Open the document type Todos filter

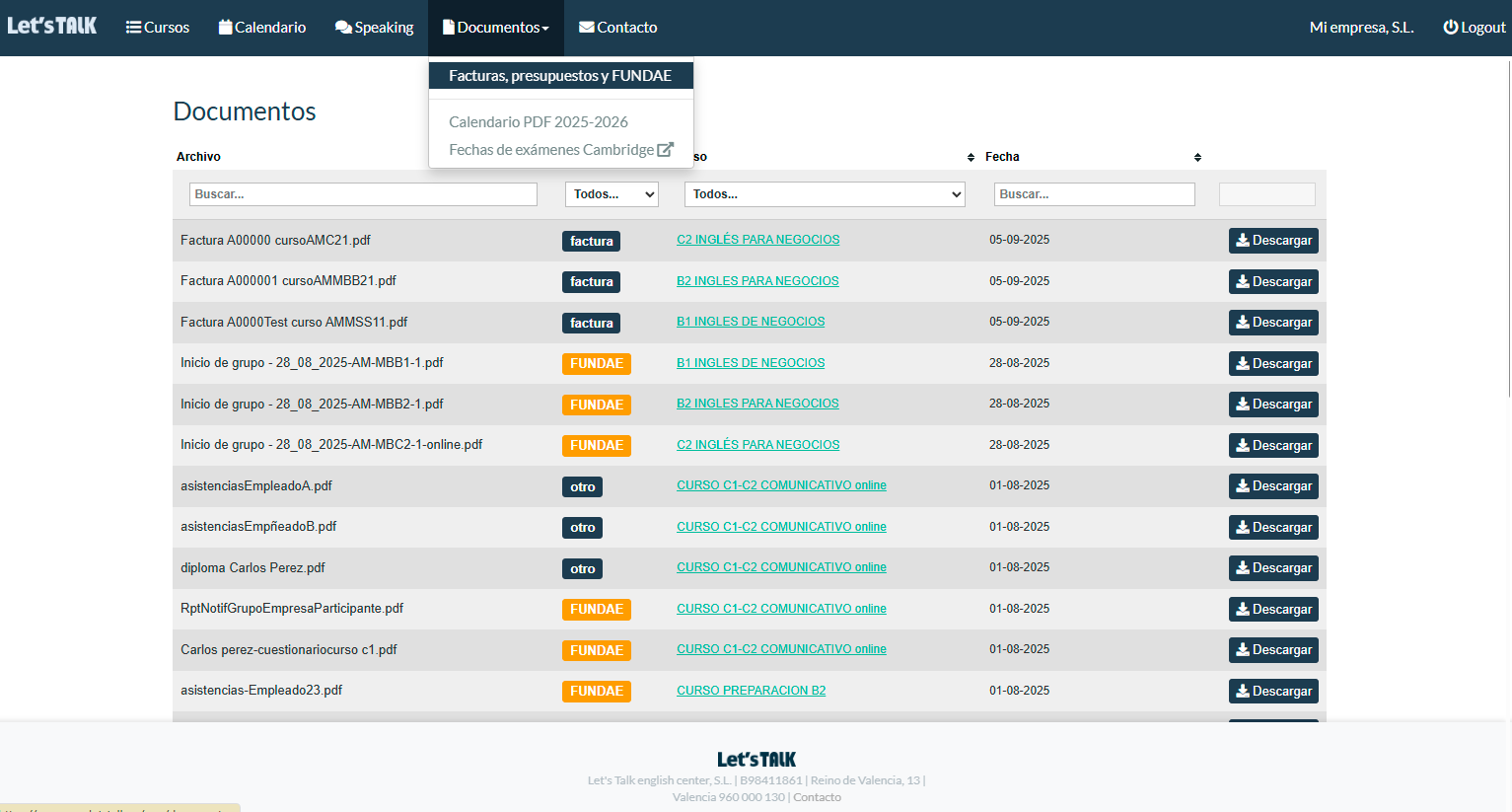(x=612, y=194)
